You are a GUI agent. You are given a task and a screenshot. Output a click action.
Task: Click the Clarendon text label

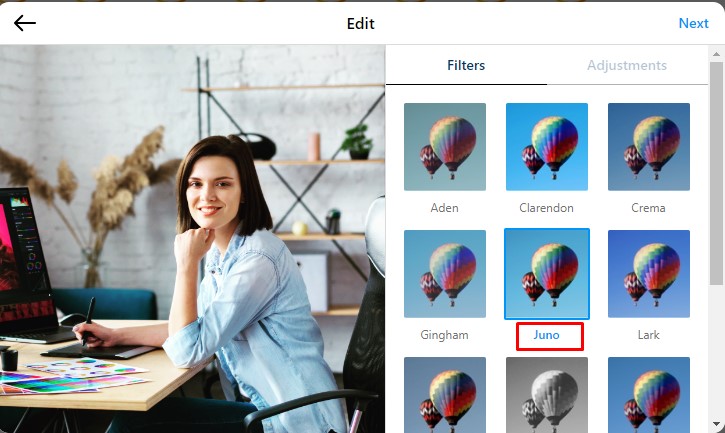click(x=547, y=208)
